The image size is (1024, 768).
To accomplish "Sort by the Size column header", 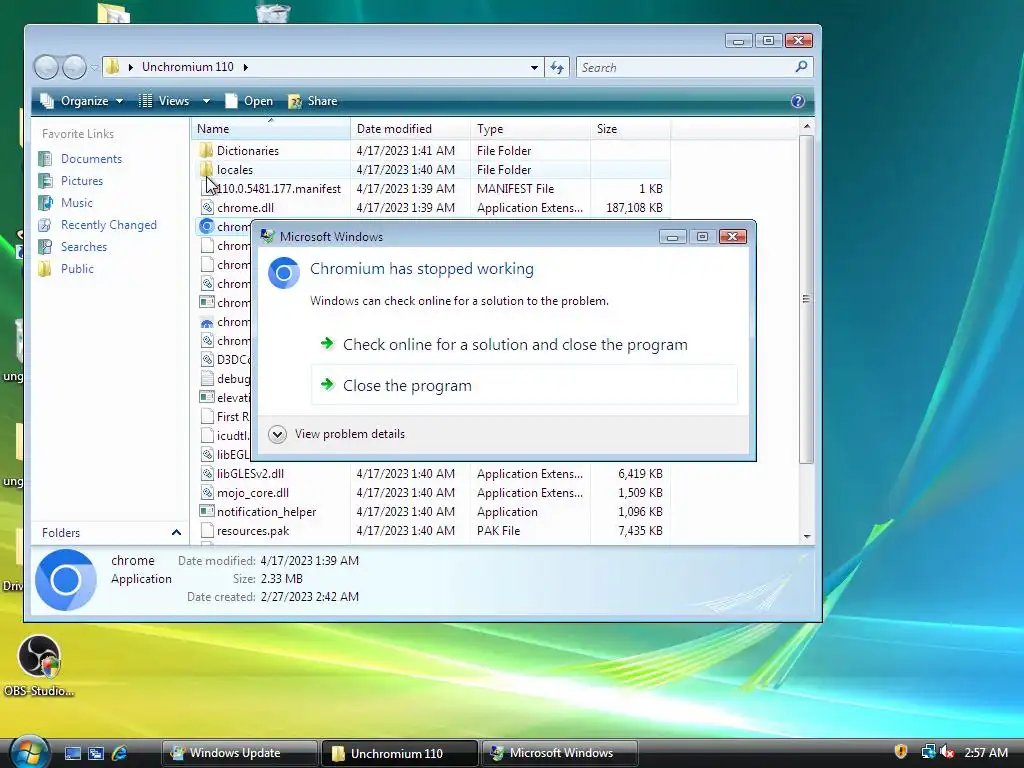I will 630,129.
